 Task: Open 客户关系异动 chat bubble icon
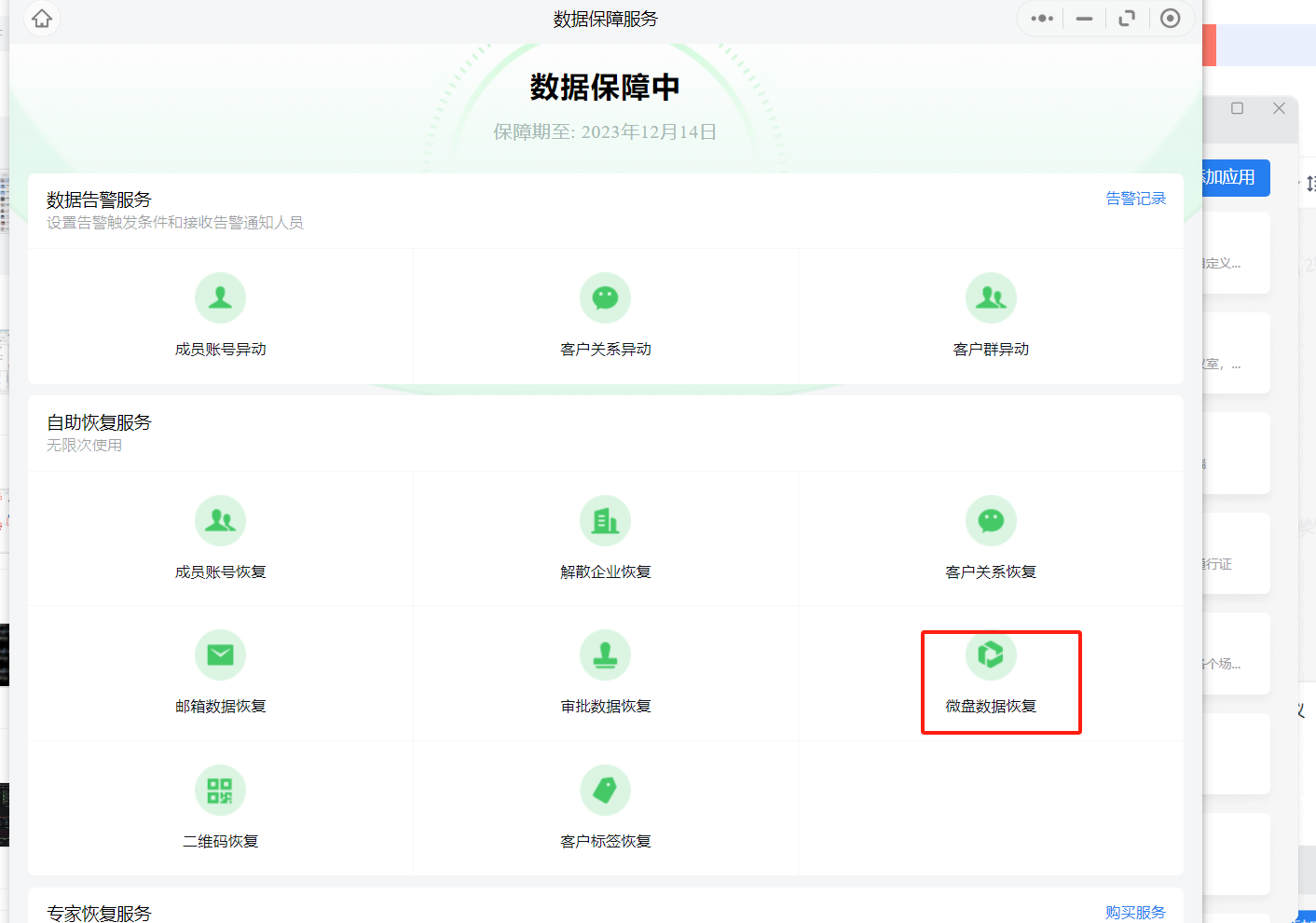click(x=606, y=297)
